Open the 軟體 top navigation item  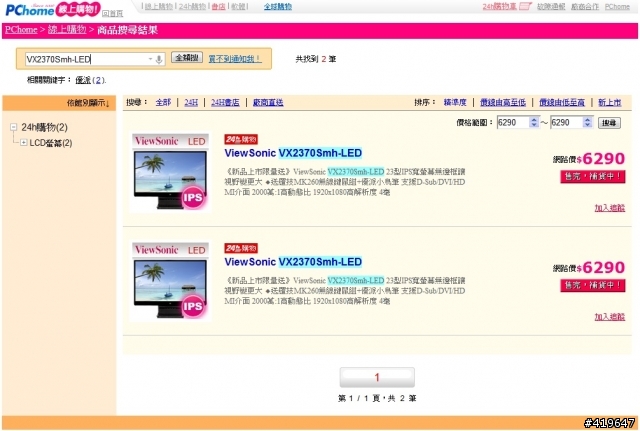(238, 7)
